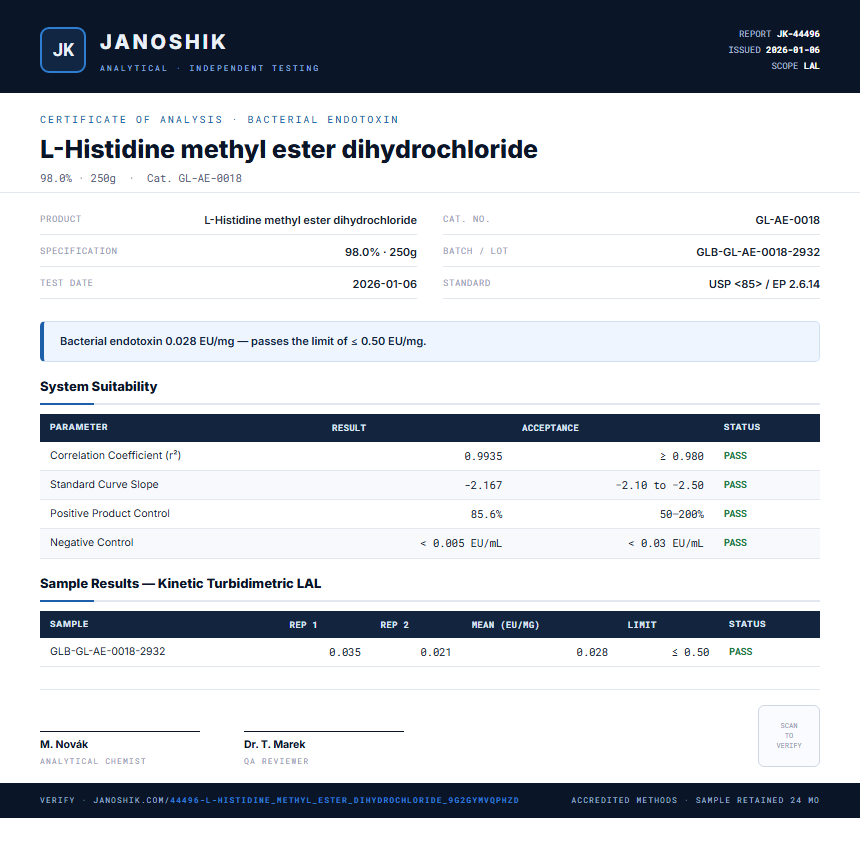Click the PASS status for Negative Control
Viewport: 860px width, 846px height.
click(735, 543)
